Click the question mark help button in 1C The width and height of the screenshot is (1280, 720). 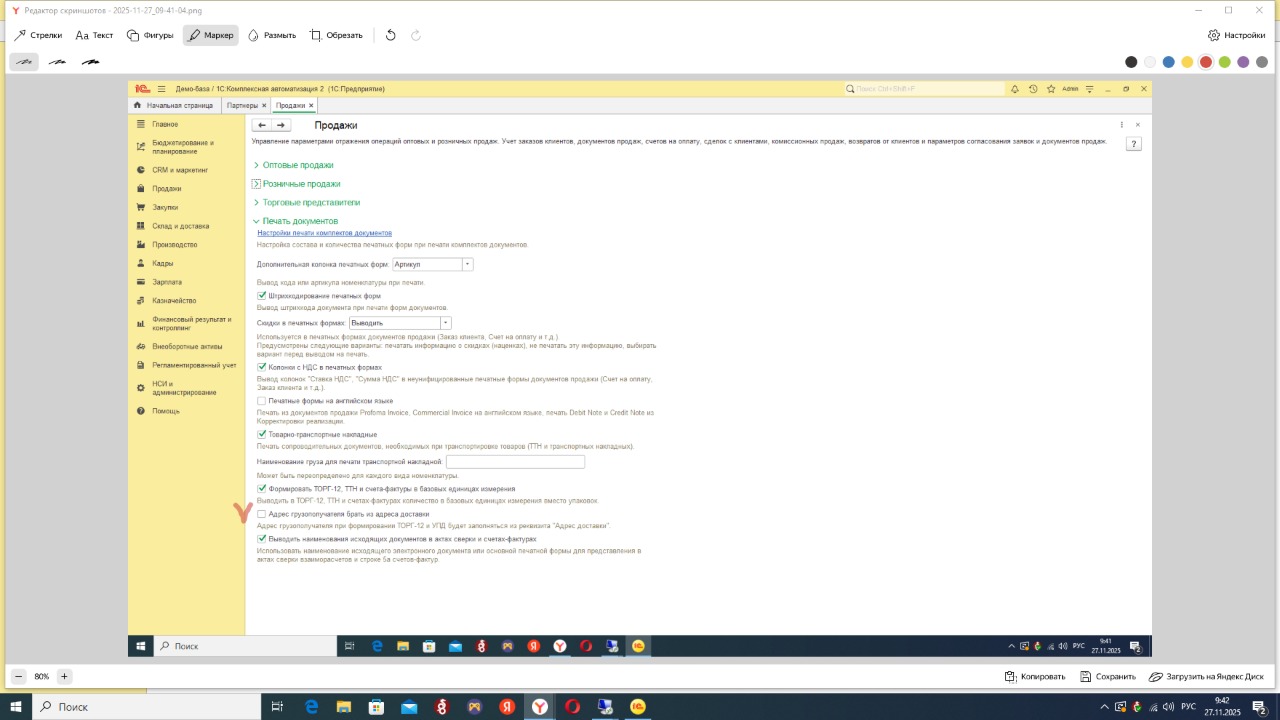[1134, 144]
